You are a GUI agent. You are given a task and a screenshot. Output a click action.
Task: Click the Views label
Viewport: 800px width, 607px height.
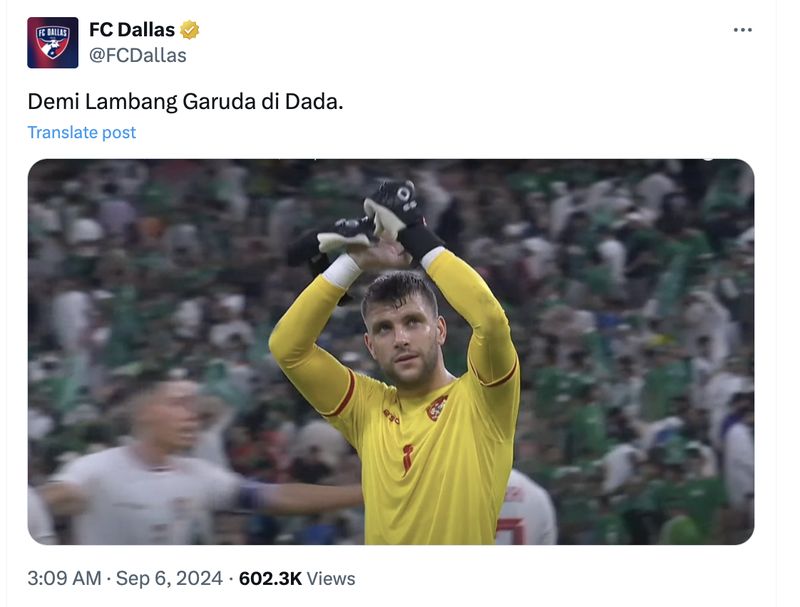pos(331,578)
